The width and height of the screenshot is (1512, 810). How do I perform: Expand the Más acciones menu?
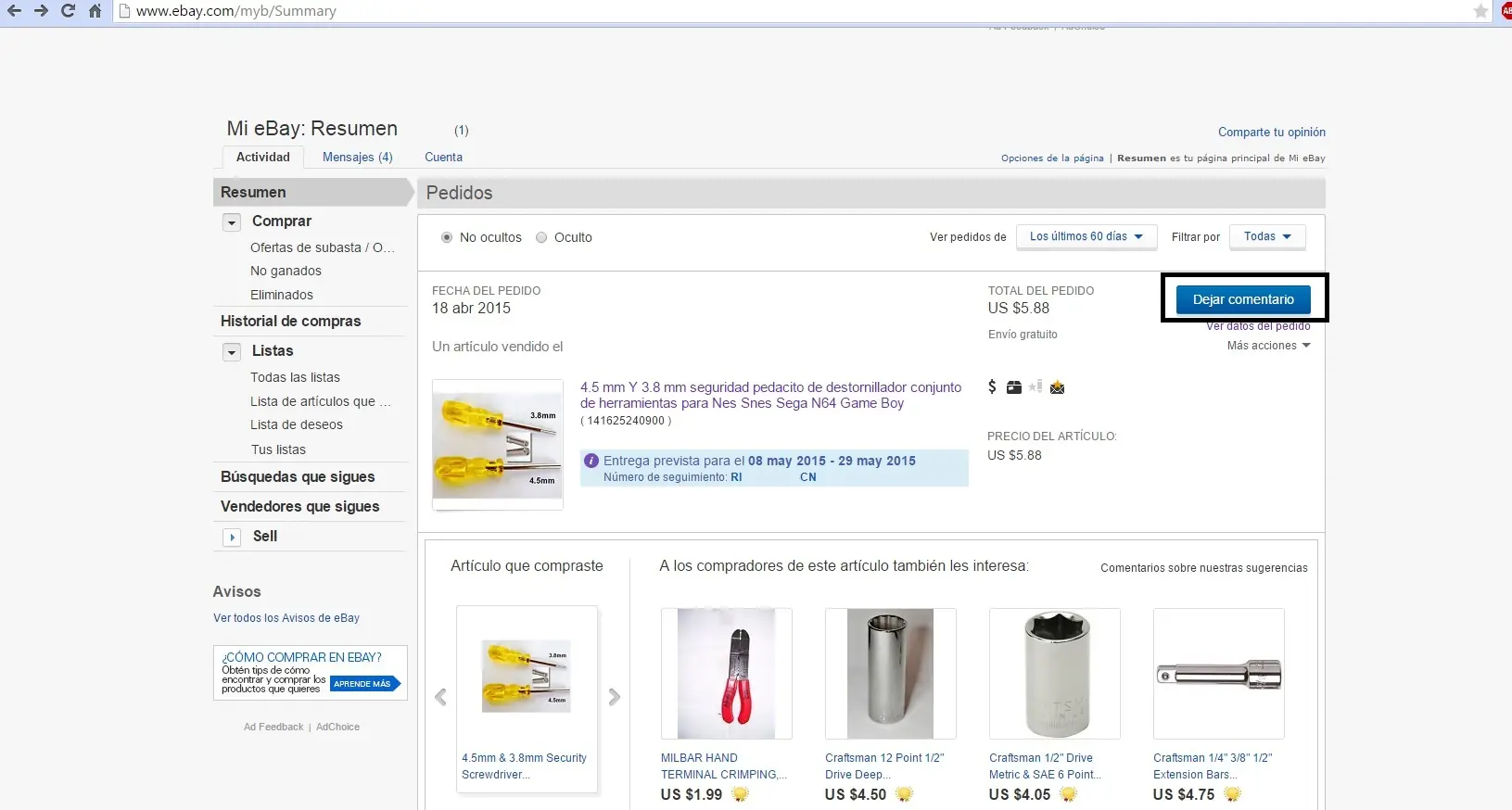click(x=1269, y=346)
